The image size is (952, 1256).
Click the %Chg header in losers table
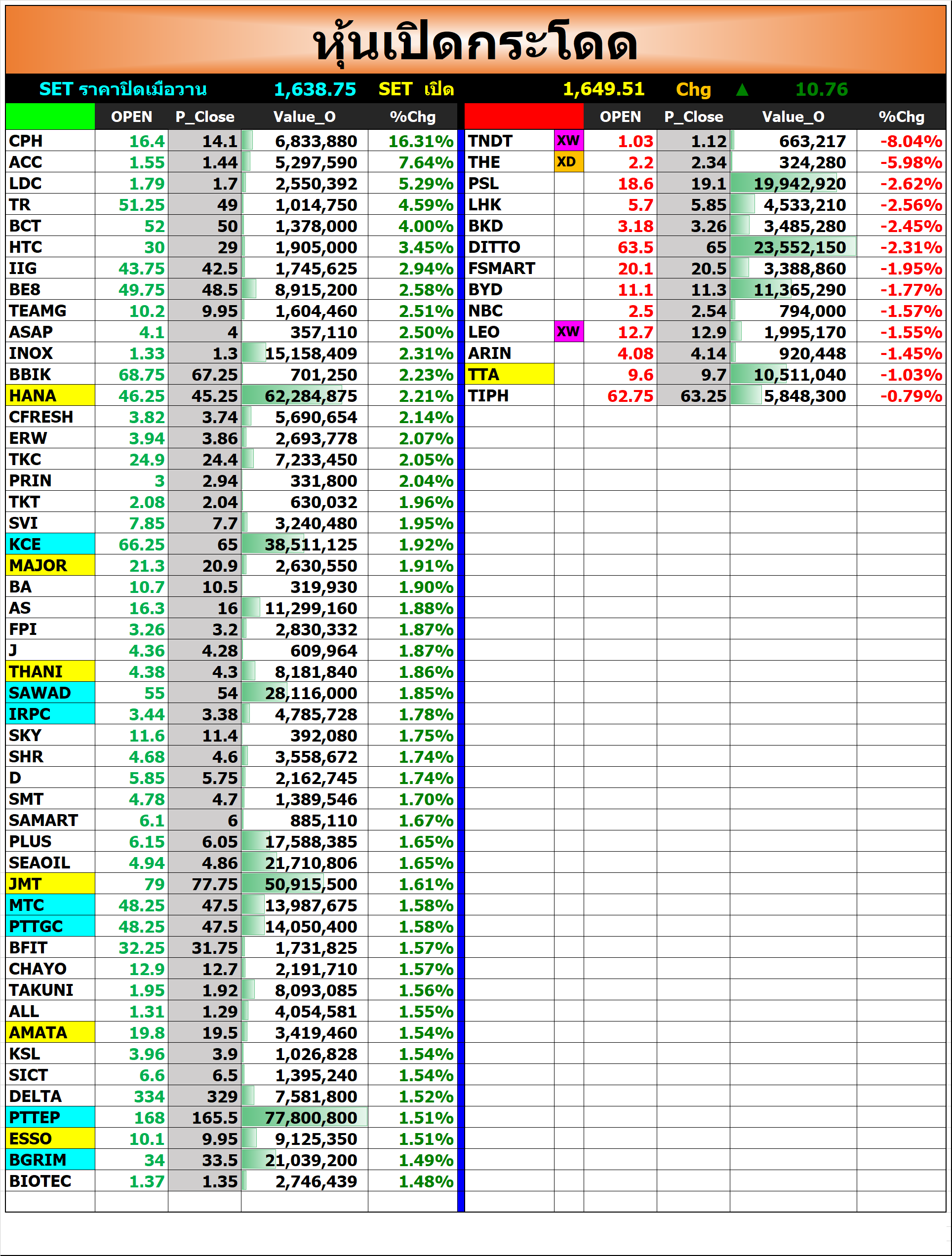click(902, 117)
